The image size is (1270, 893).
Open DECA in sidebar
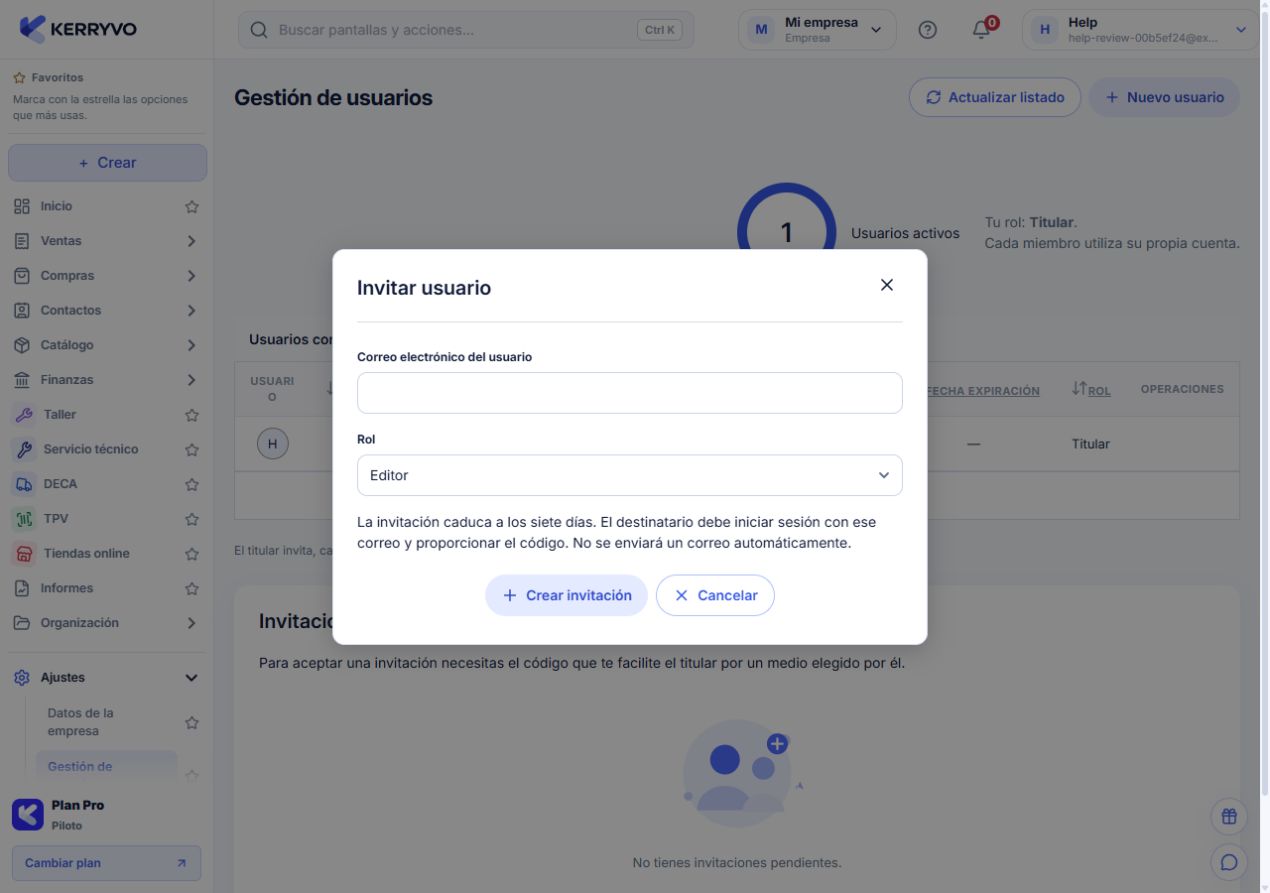click(x=60, y=484)
